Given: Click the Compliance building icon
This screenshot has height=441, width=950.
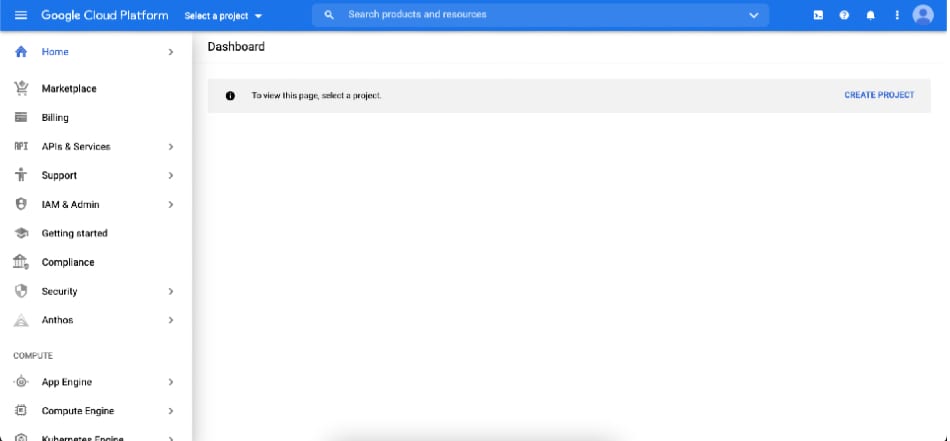Looking at the screenshot, I should click(x=21, y=262).
